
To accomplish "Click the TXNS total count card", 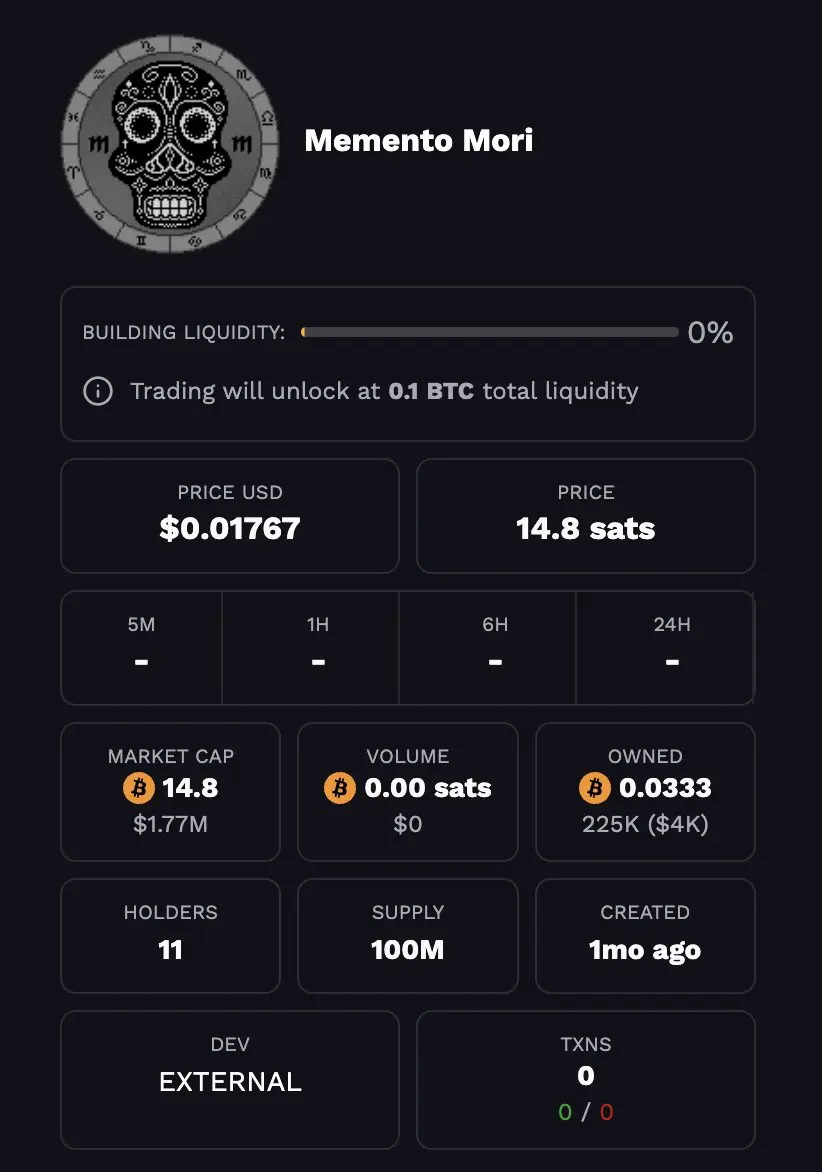I will click(x=586, y=1080).
